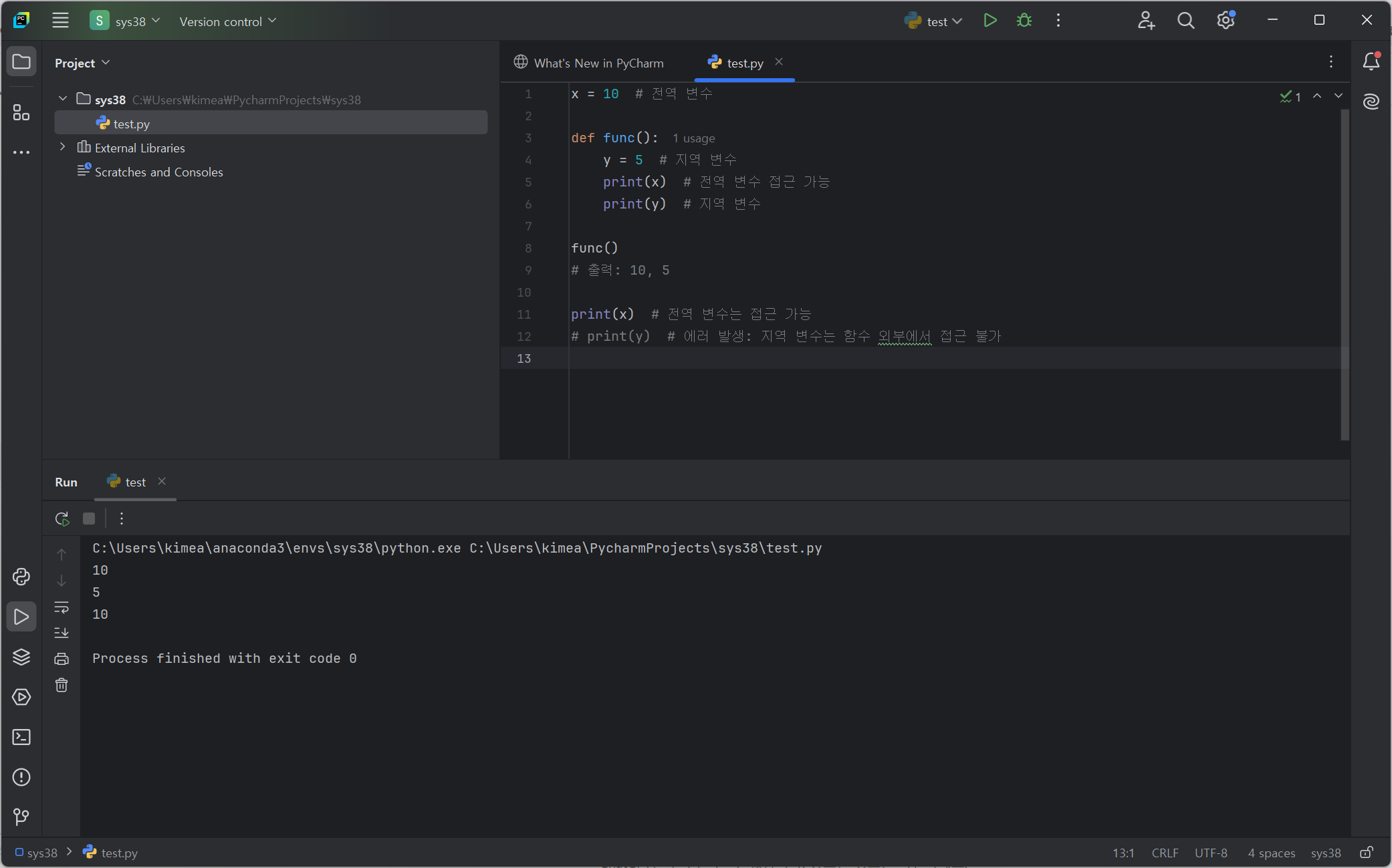This screenshot has height=868, width=1392.
Task: Toggle scroll to end in the console
Action: pyautogui.click(x=62, y=632)
